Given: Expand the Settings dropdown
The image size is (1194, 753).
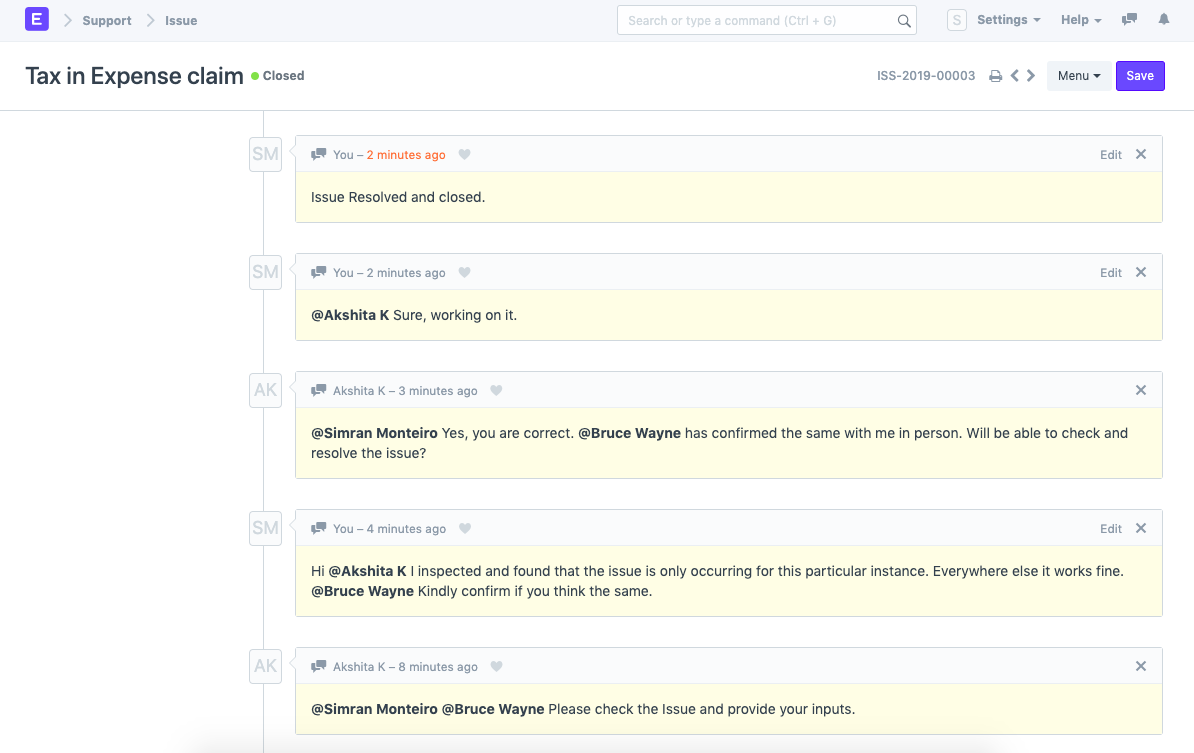Looking at the screenshot, I should tap(1008, 20).
